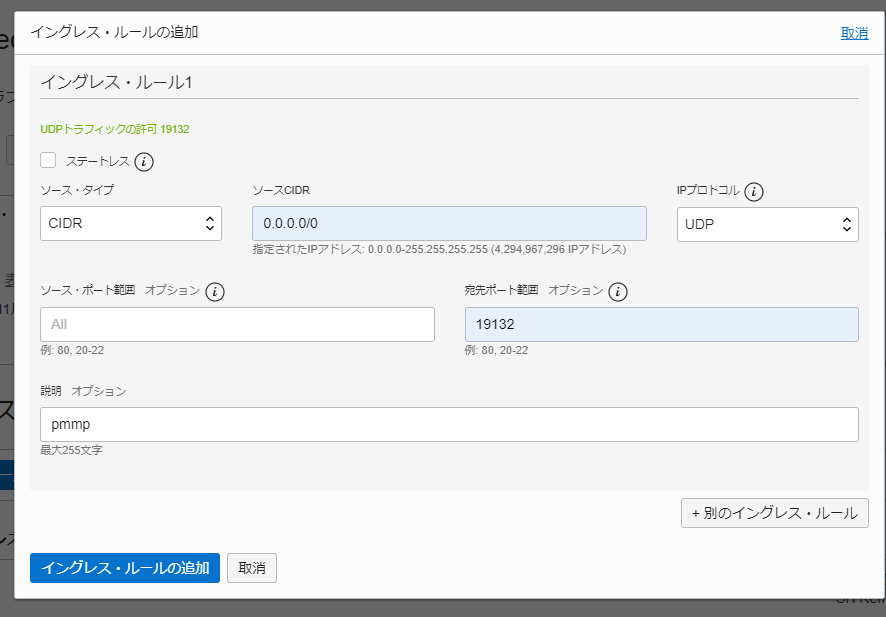
Task: Click the 取消 link at top right
Action: tap(854, 33)
